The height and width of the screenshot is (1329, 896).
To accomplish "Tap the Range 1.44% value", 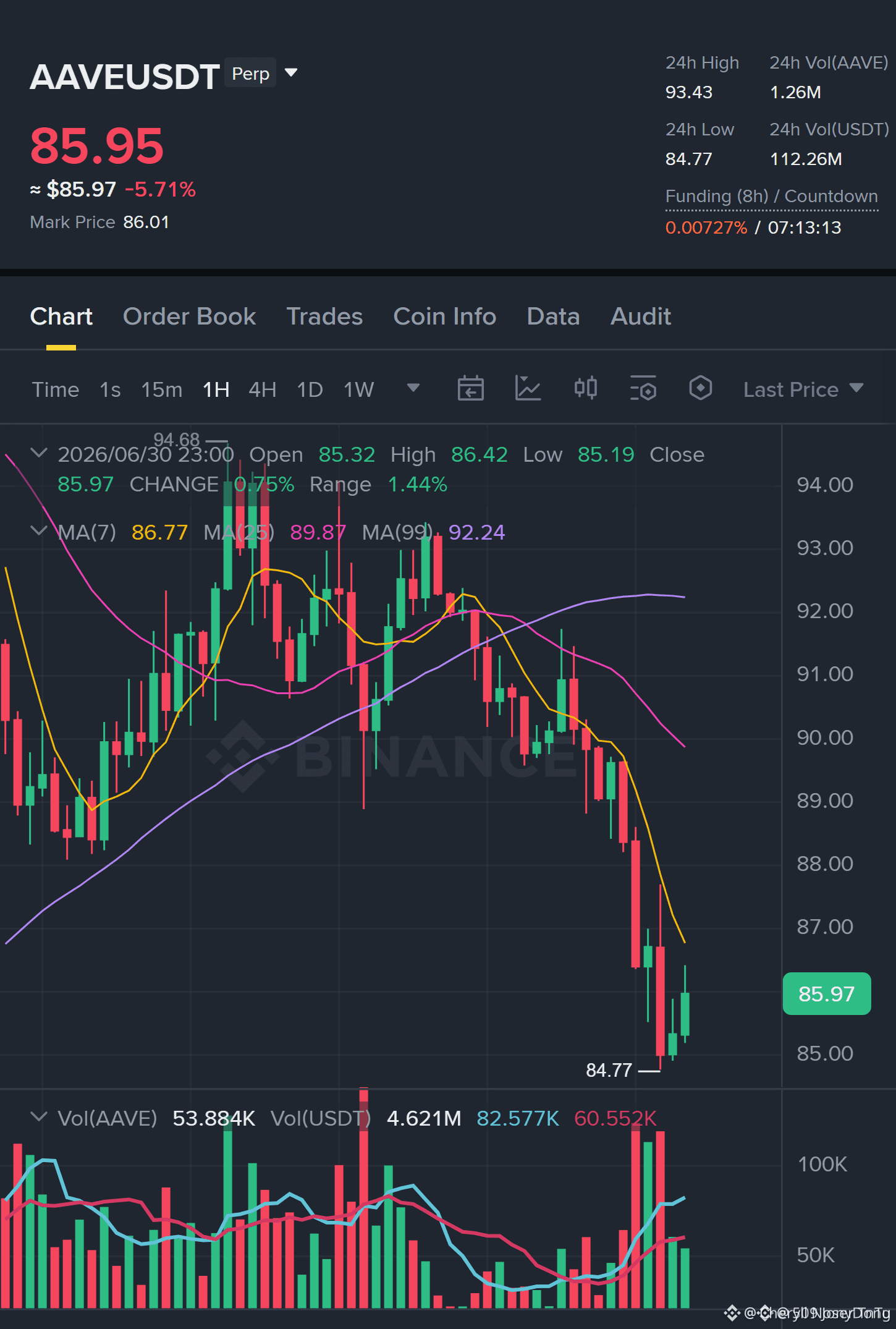I will click(417, 484).
